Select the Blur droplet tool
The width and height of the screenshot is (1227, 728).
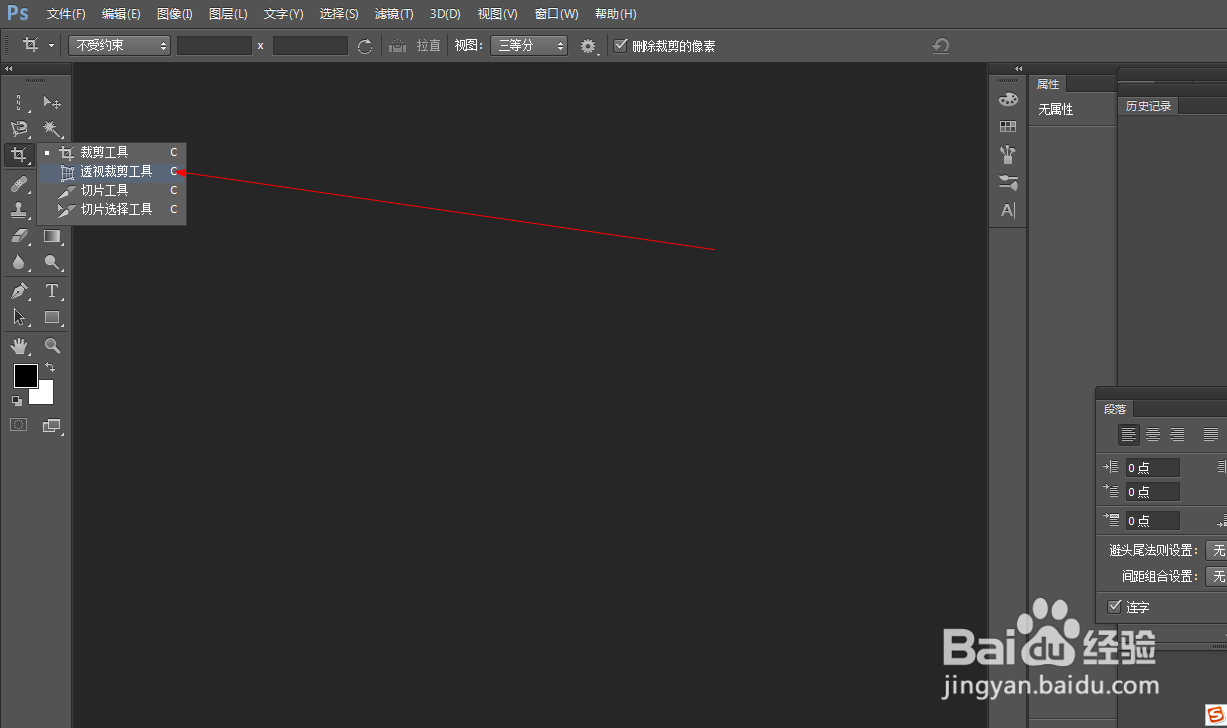[x=19, y=263]
